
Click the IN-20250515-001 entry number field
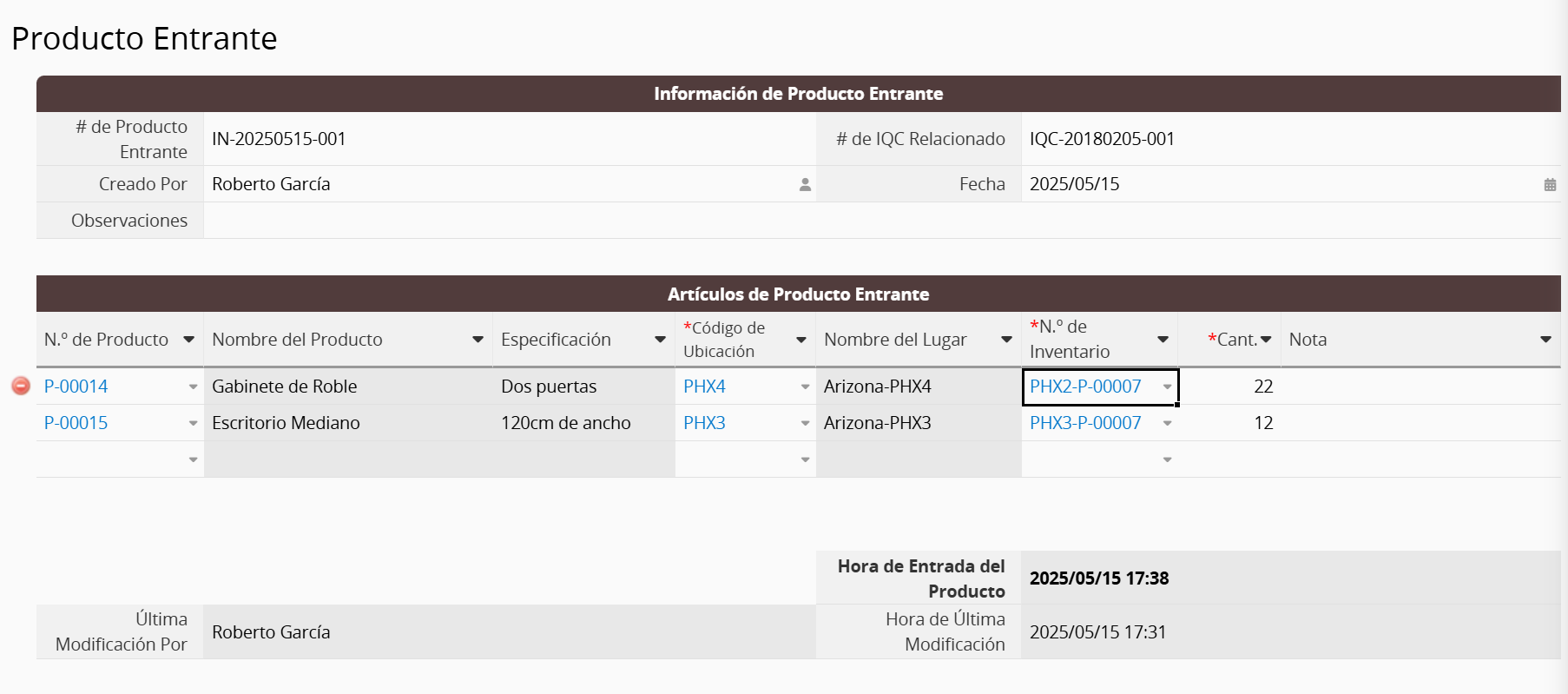[509, 139]
